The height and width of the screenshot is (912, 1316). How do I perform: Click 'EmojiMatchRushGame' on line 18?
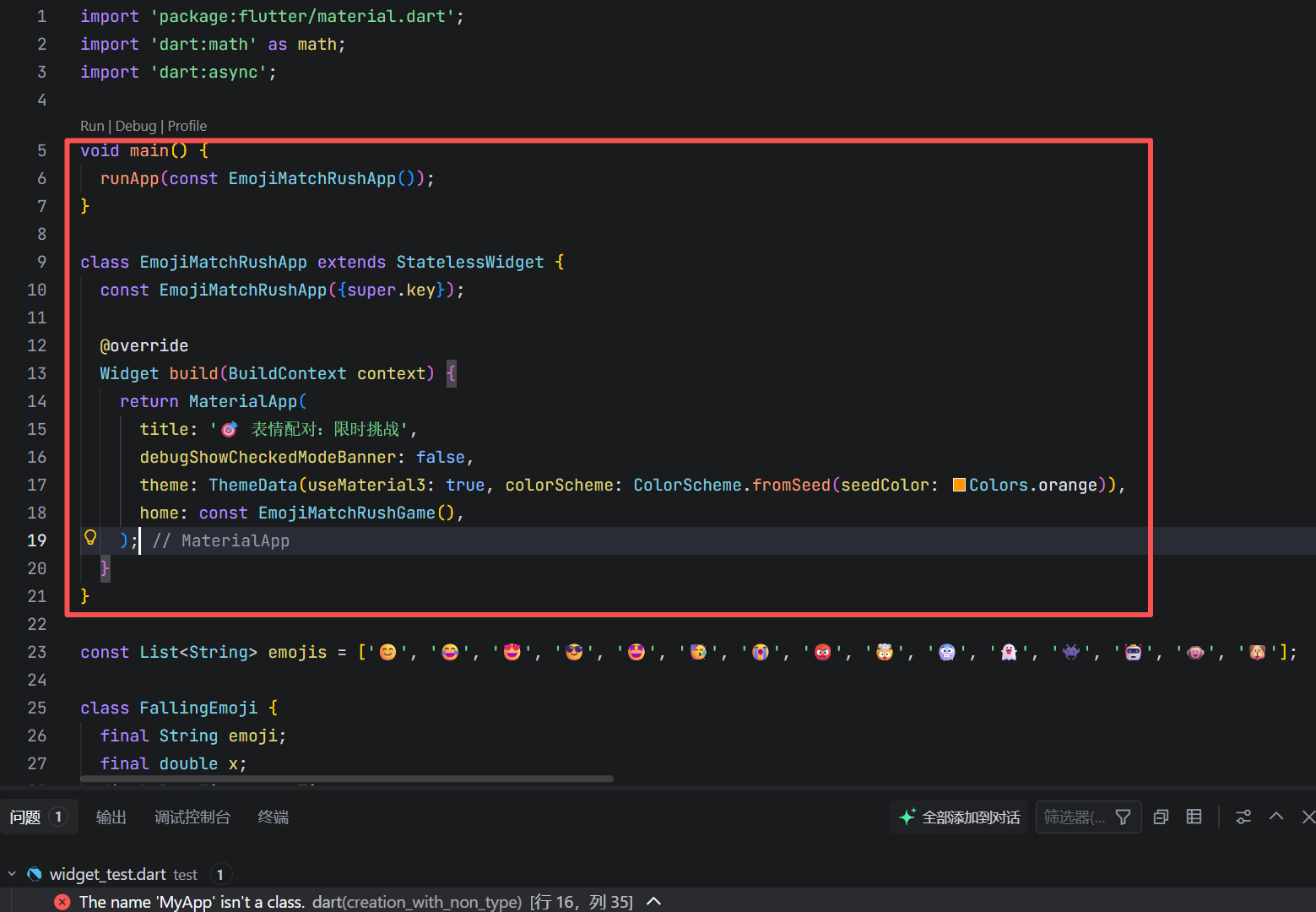point(347,513)
